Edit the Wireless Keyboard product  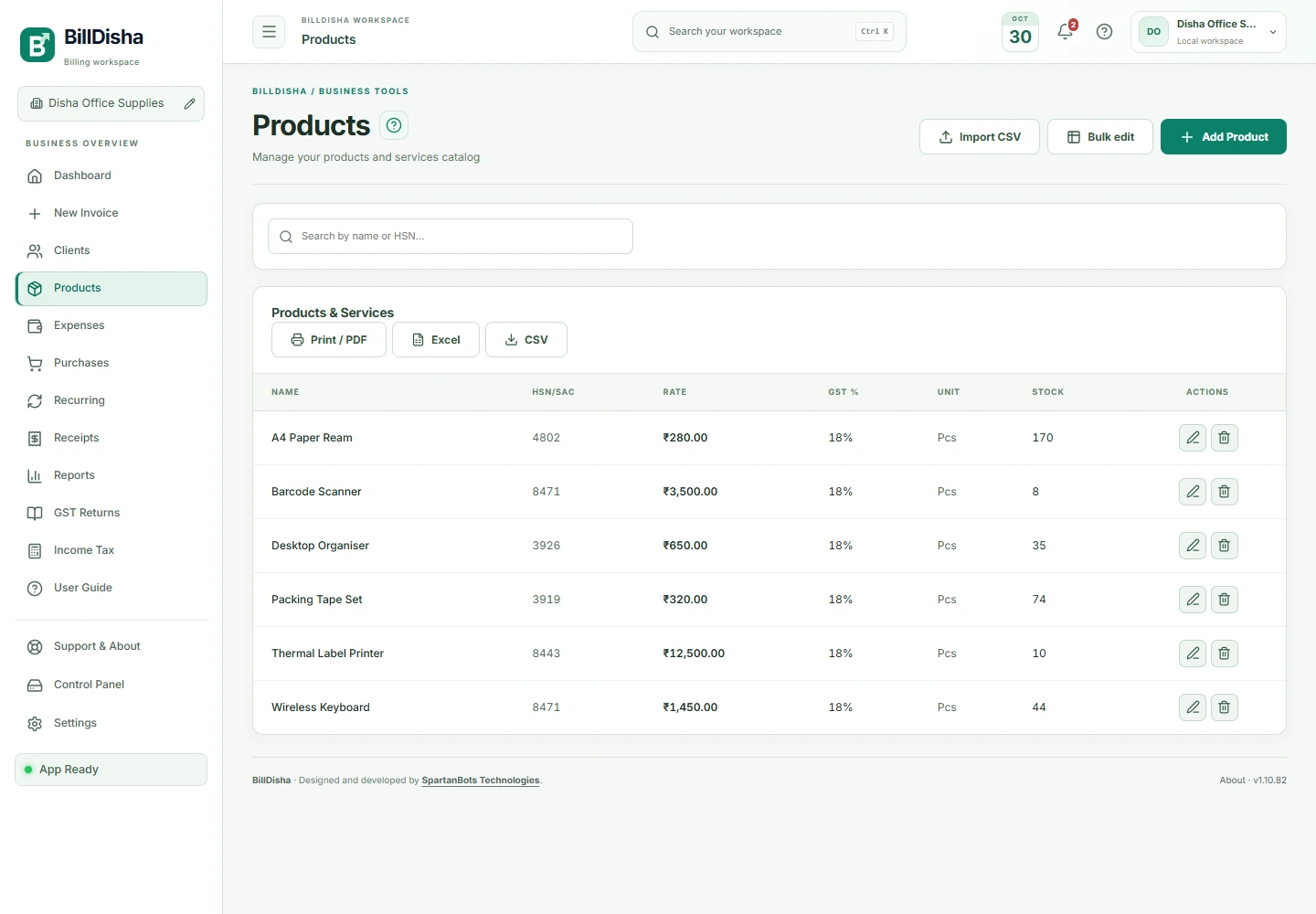[x=1193, y=707]
